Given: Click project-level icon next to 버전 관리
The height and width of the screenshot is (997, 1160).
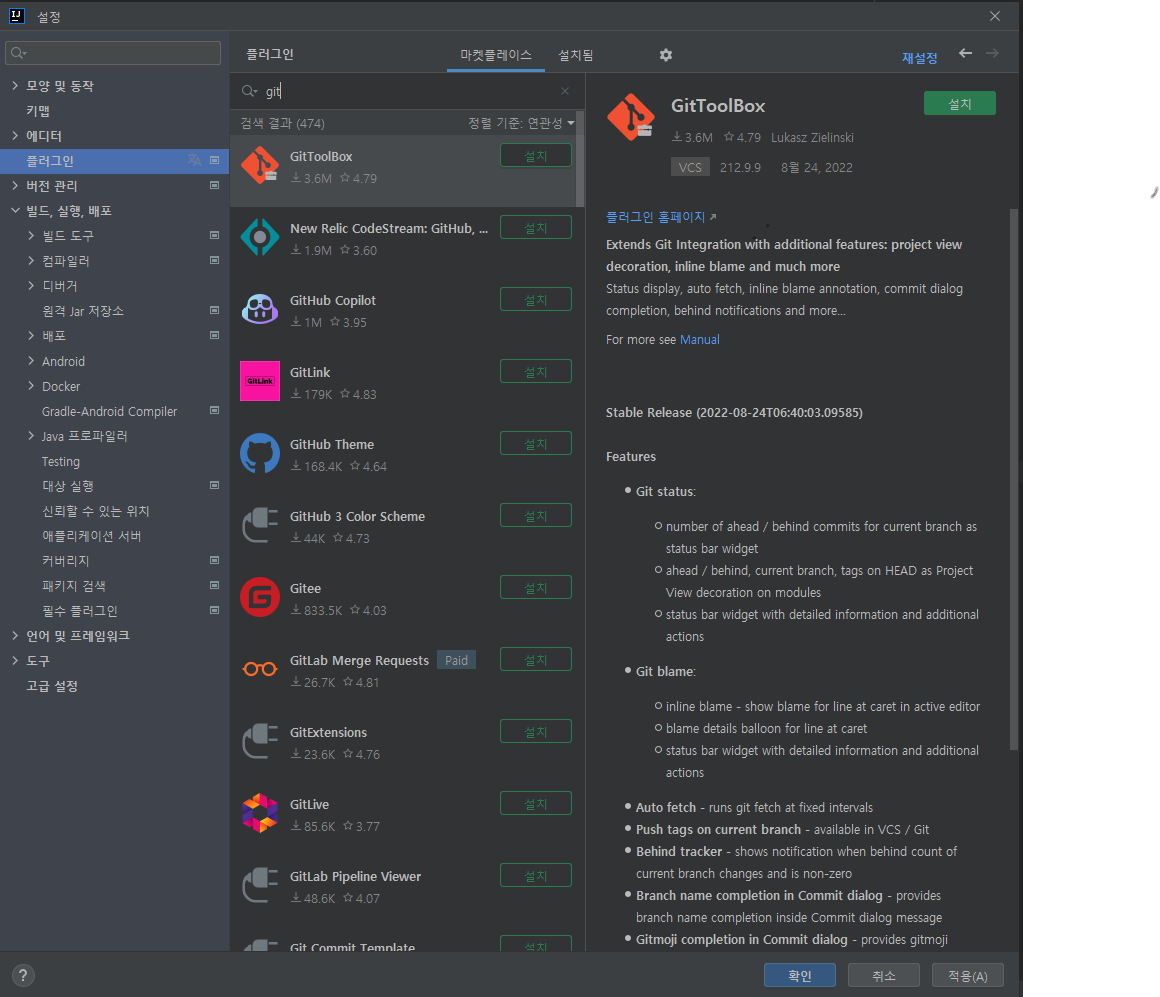Looking at the screenshot, I should (x=215, y=186).
